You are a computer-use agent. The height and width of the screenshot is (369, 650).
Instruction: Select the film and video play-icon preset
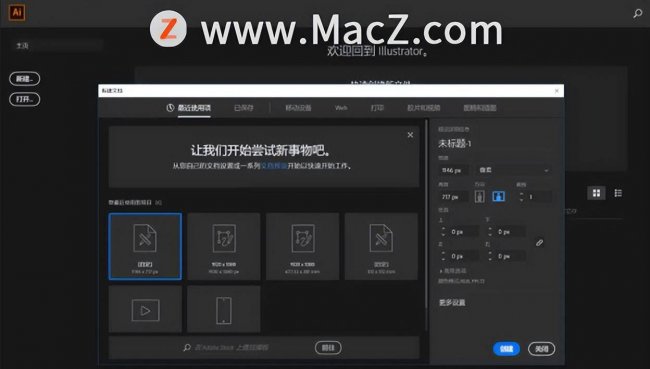145,309
